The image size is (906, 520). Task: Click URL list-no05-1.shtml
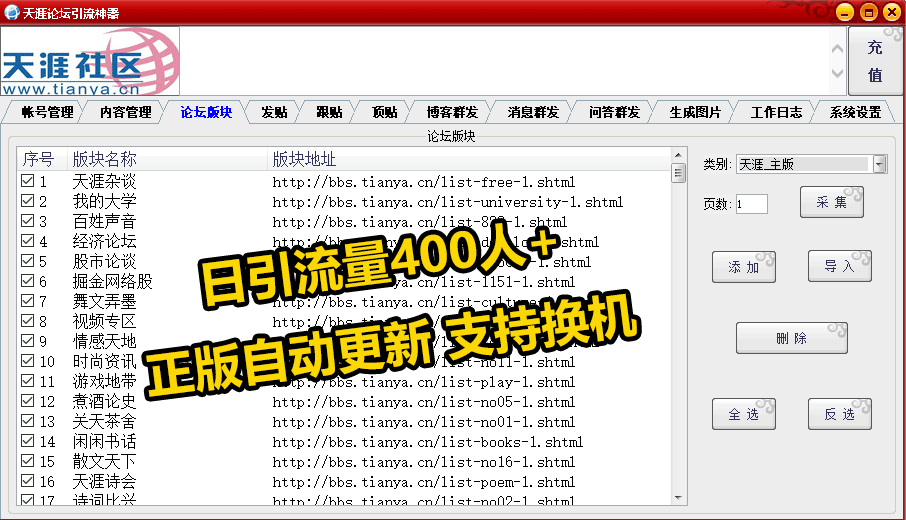click(424, 403)
